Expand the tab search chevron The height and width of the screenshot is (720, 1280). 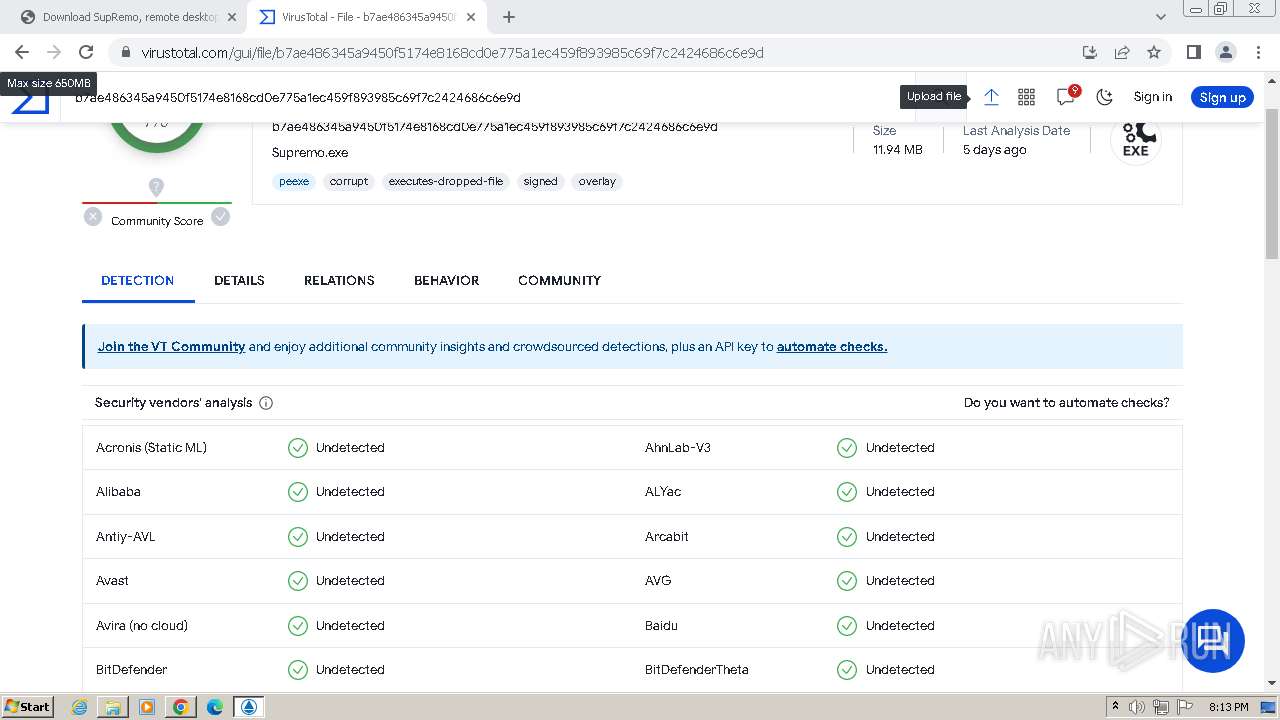[x=1161, y=17]
